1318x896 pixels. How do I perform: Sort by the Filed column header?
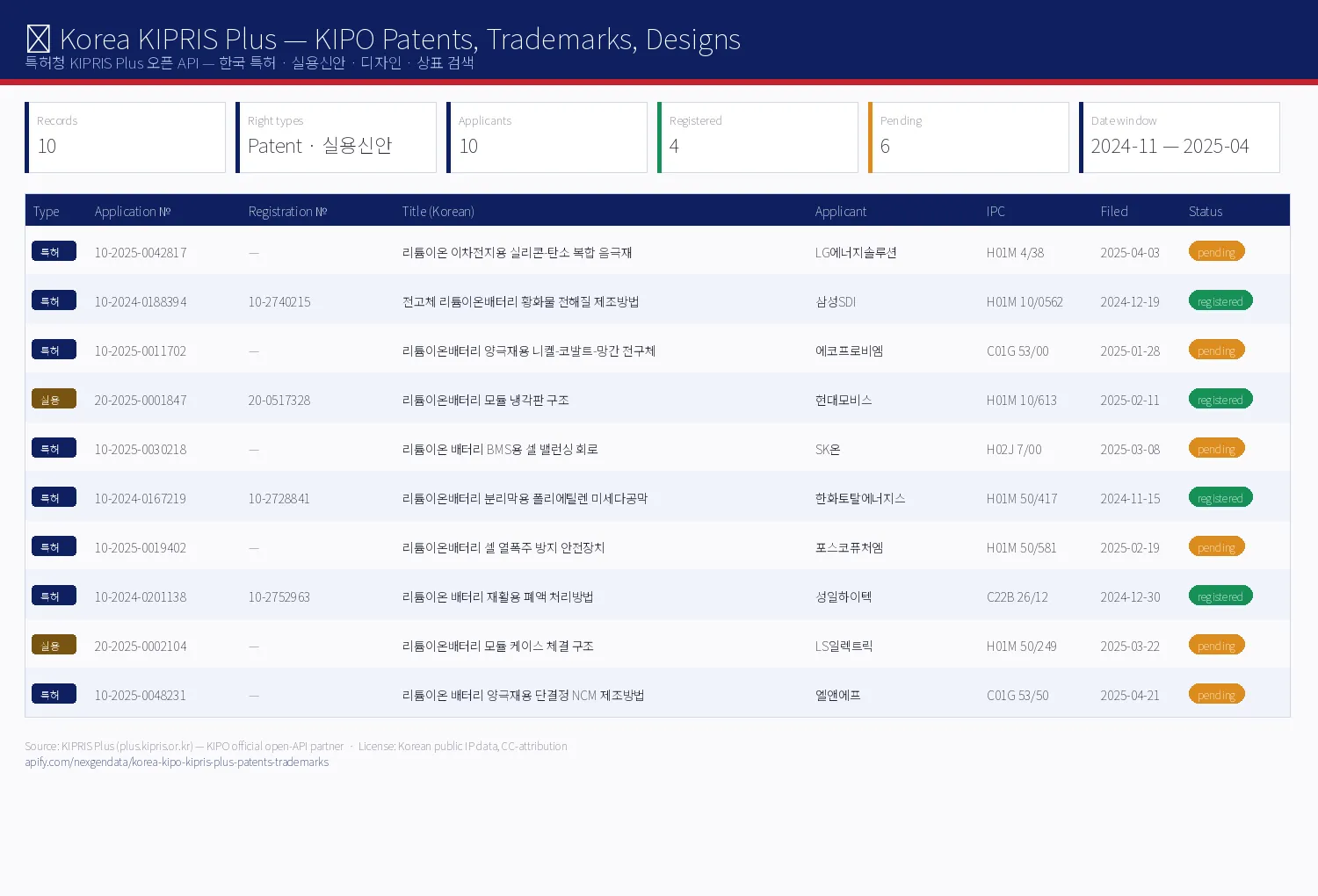click(x=1114, y=211)
